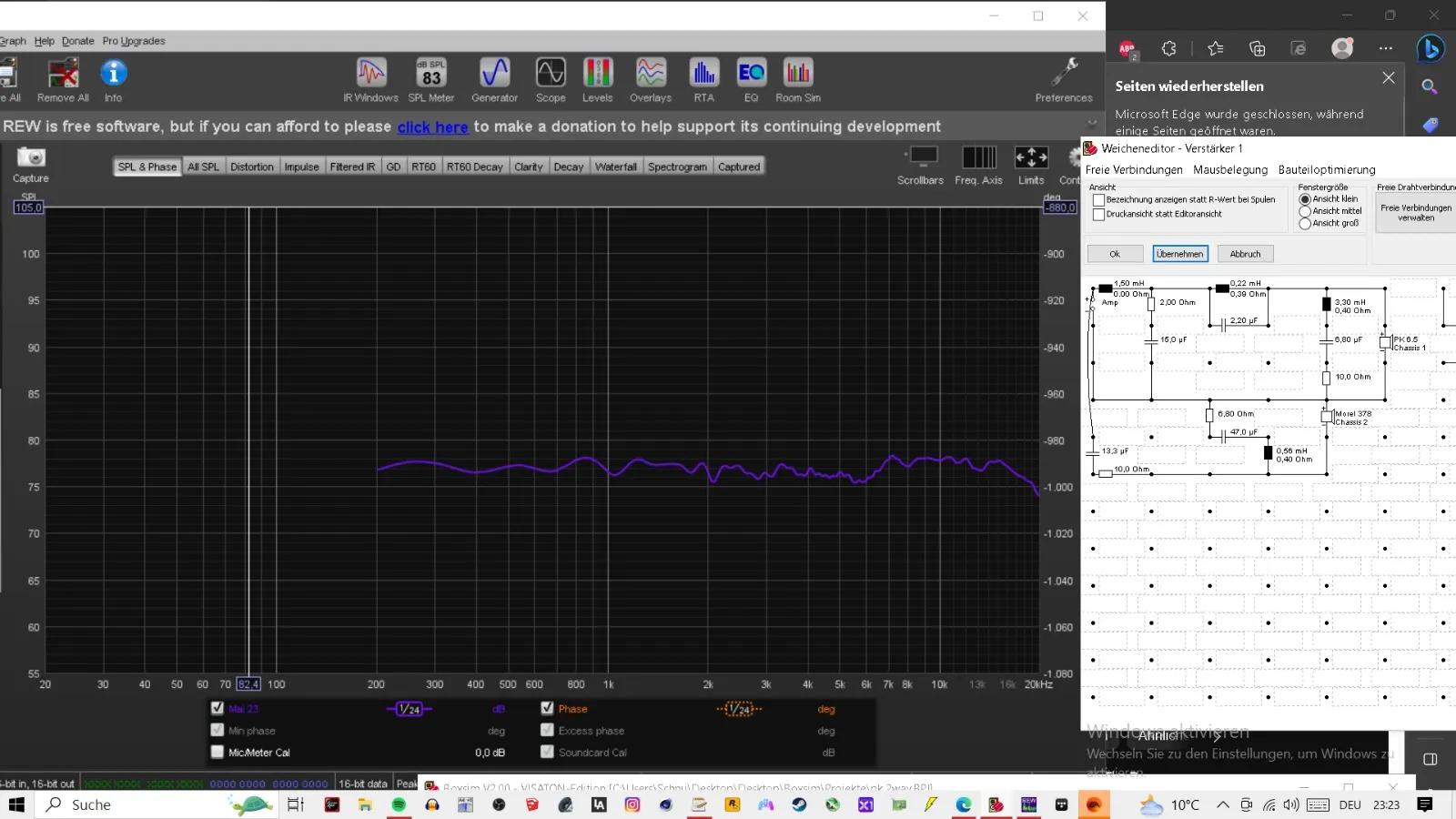Open smoothing selector for Mai 23 trace
1456x819 pixels.
pyautogui.click(x=409, y=709)
